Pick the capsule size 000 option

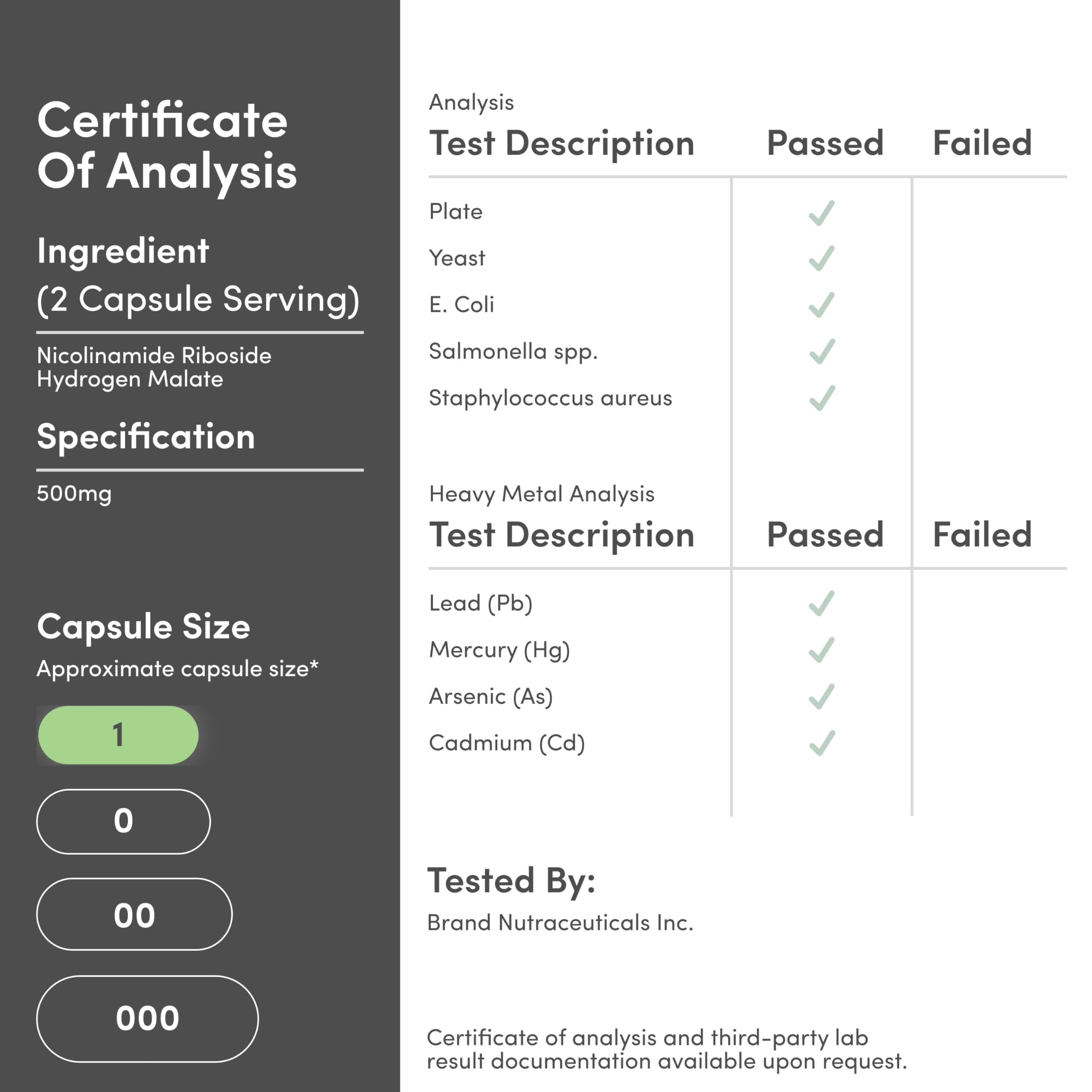(148, 1019)
